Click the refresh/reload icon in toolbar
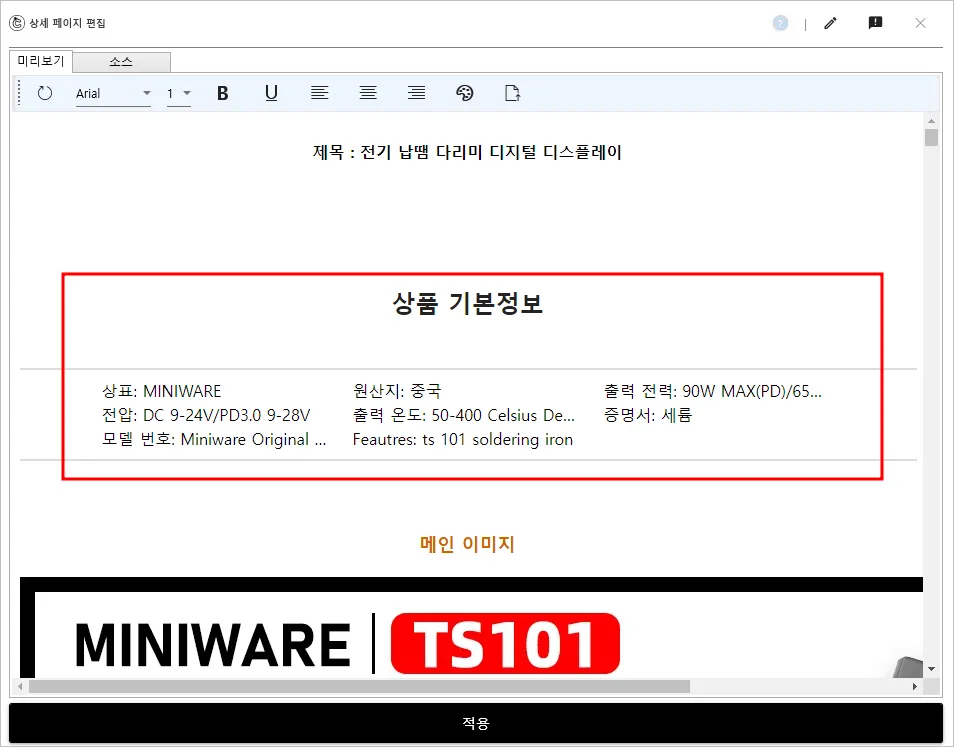This screenshot has height=747, width=954. (x=44, y=93)
